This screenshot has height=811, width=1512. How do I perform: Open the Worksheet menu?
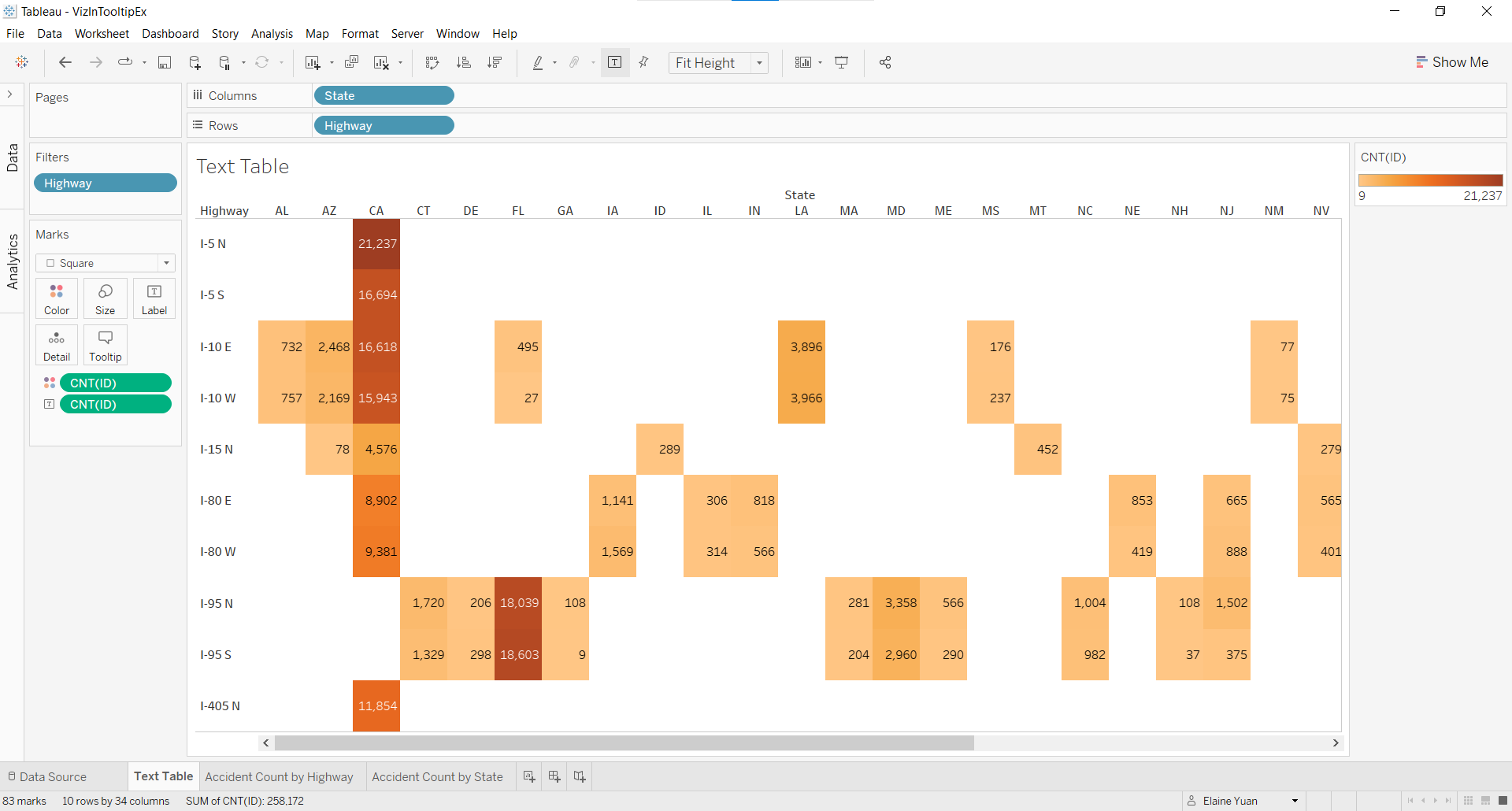102,34
